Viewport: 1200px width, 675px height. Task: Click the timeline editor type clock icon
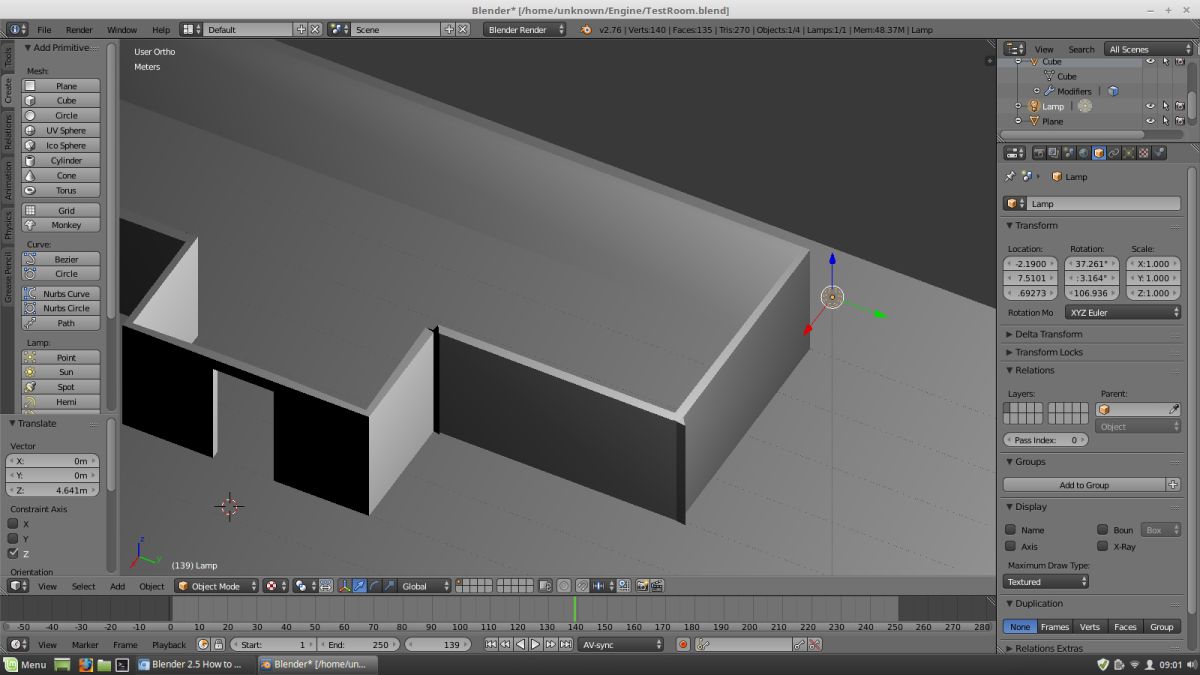(18, 645)
